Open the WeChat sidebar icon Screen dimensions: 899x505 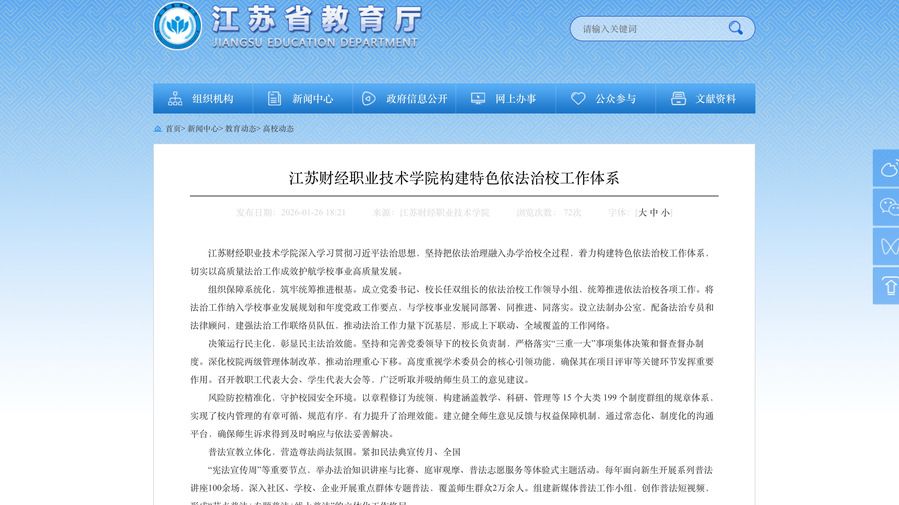887,207
